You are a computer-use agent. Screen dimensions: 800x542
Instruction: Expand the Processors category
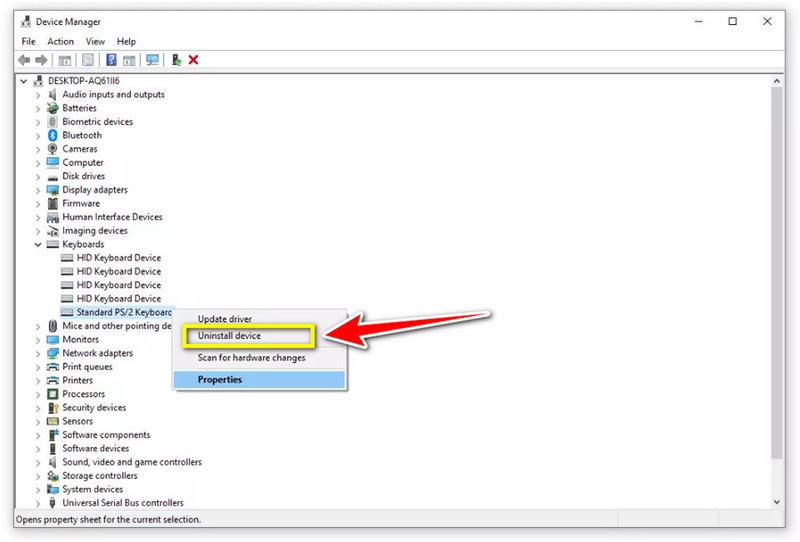click(38, 395)
